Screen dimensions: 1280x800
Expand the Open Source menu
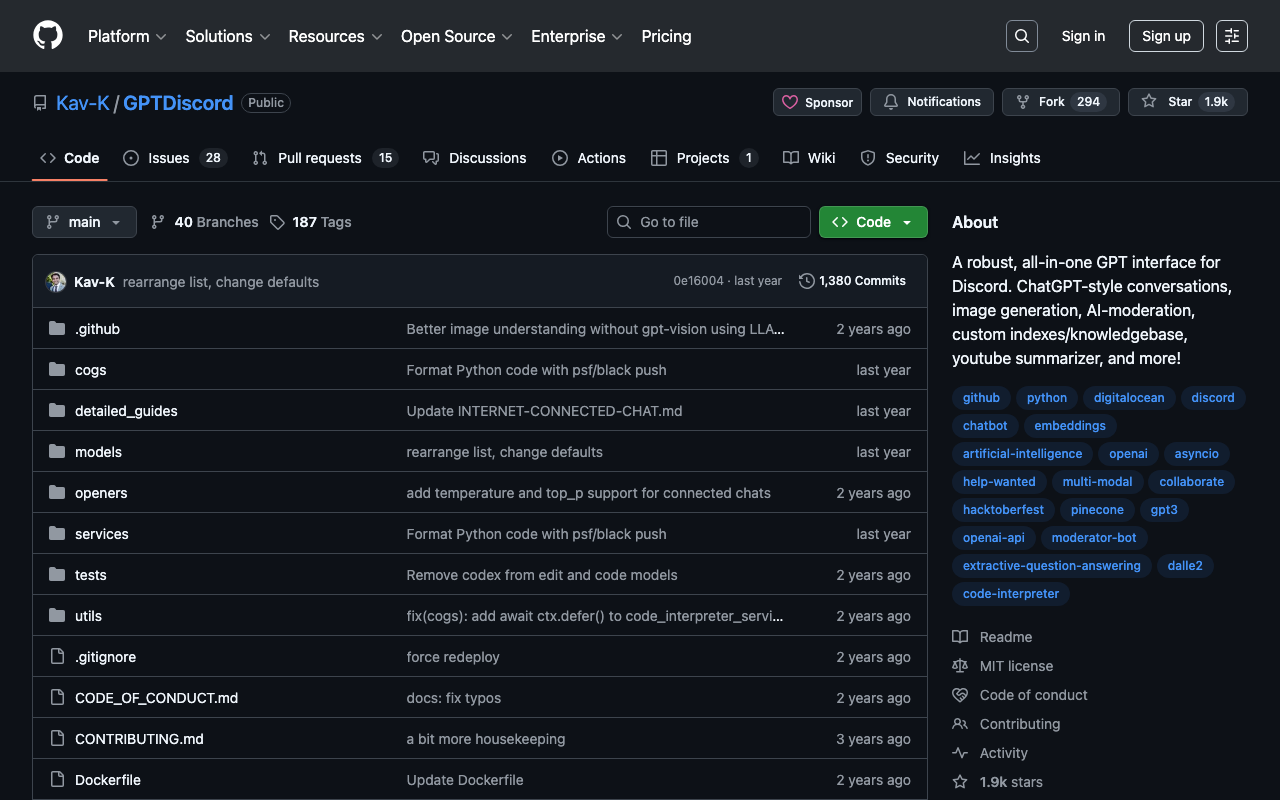(456, 36)
